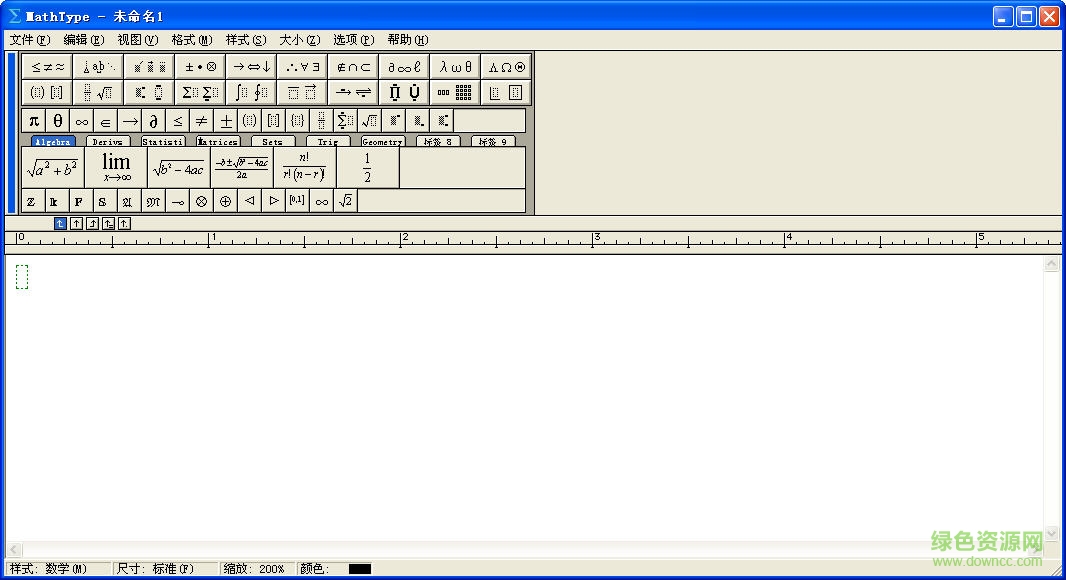Open the 帮助(H) menu

click(x=408, y=39)
